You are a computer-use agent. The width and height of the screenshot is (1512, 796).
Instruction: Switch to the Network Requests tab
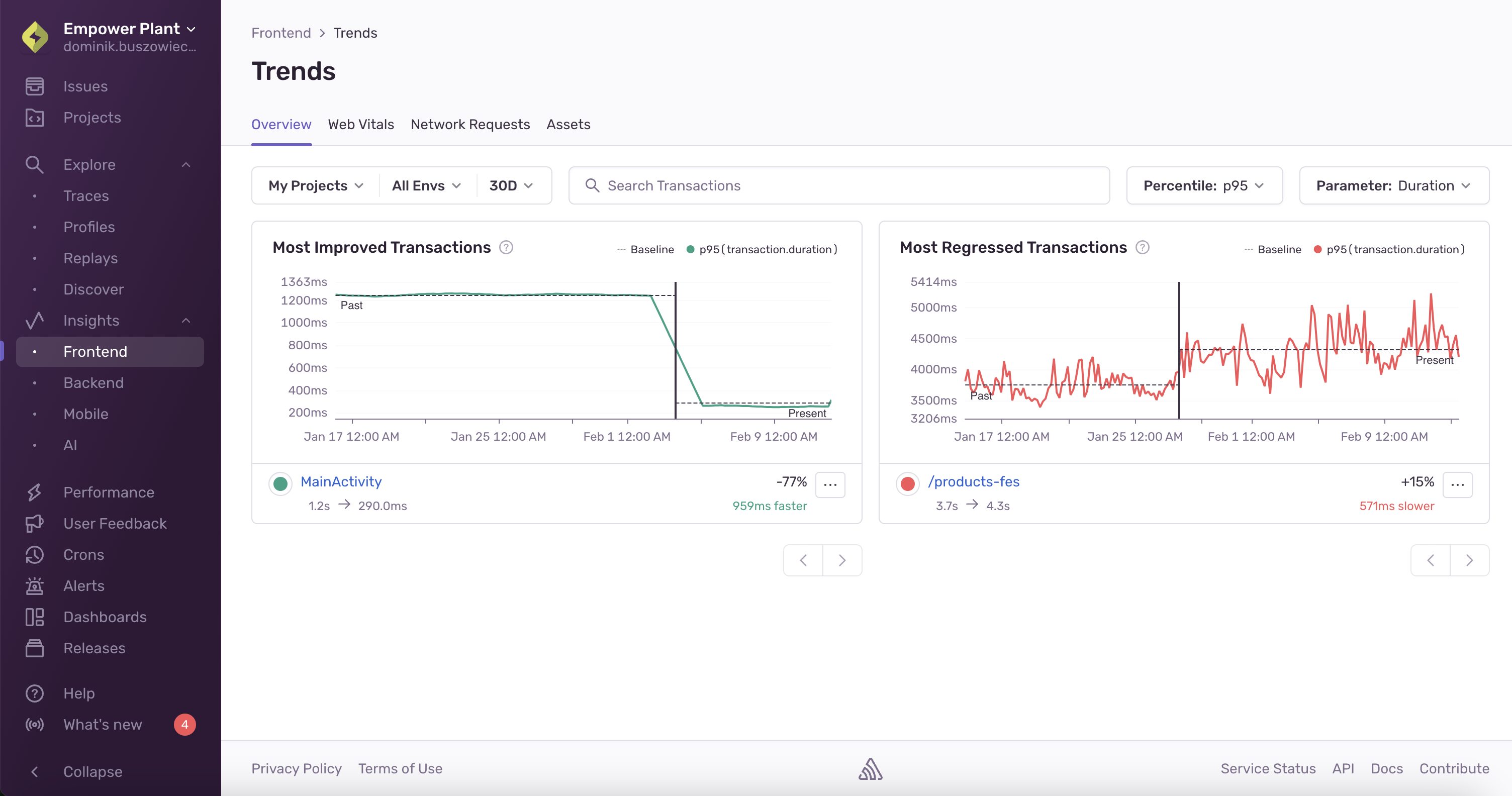tap(469, 124)
